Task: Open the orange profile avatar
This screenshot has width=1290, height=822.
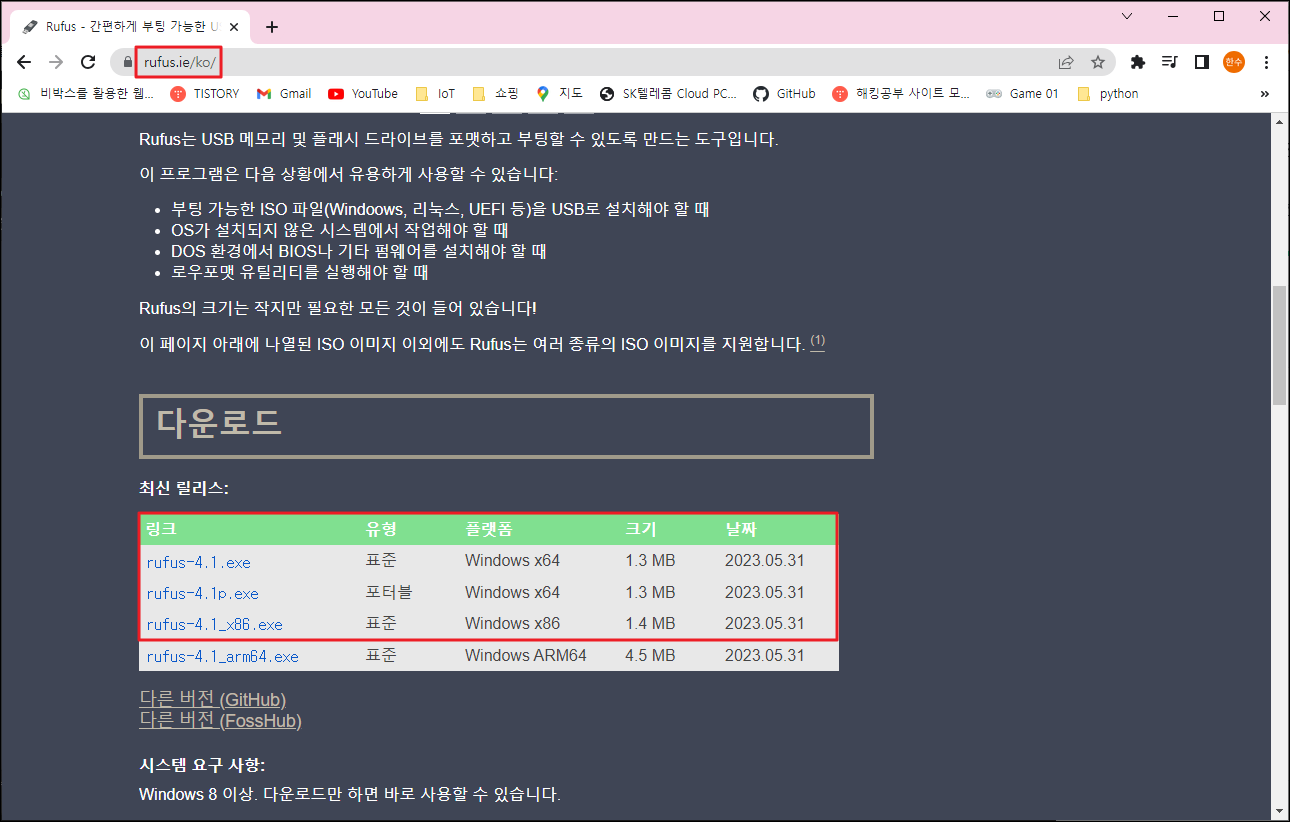Action: (x=1234, y=62)
